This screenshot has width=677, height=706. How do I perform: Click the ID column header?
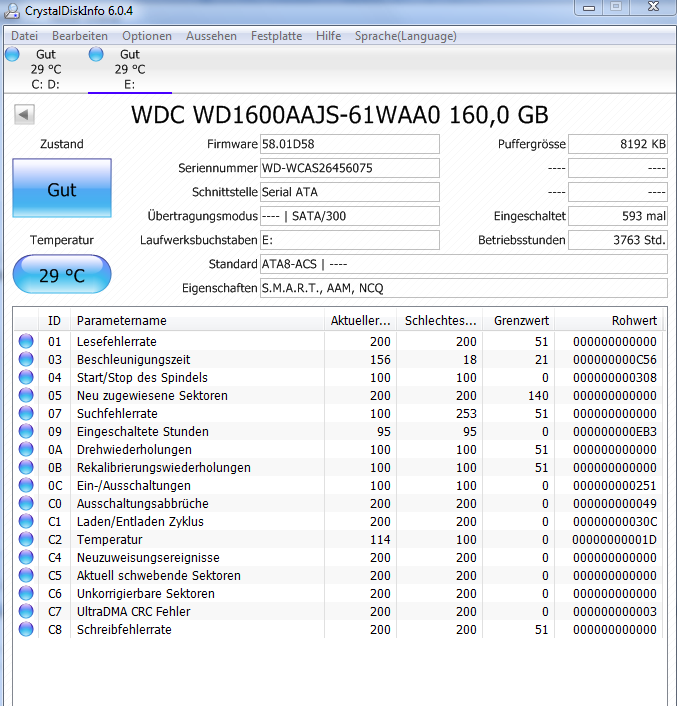tap(54, 321)
